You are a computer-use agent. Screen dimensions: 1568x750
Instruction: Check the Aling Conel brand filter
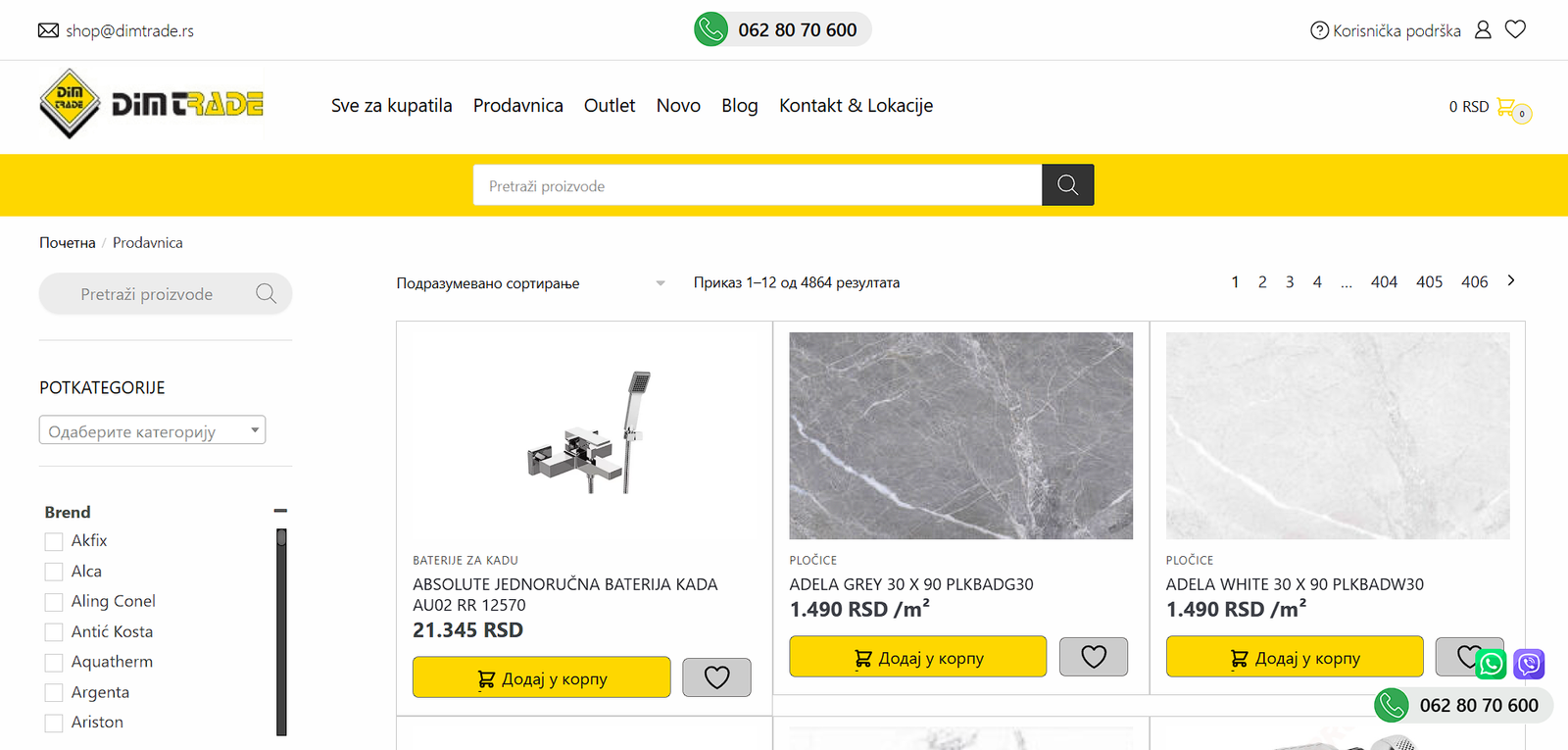tap(54, 602)
